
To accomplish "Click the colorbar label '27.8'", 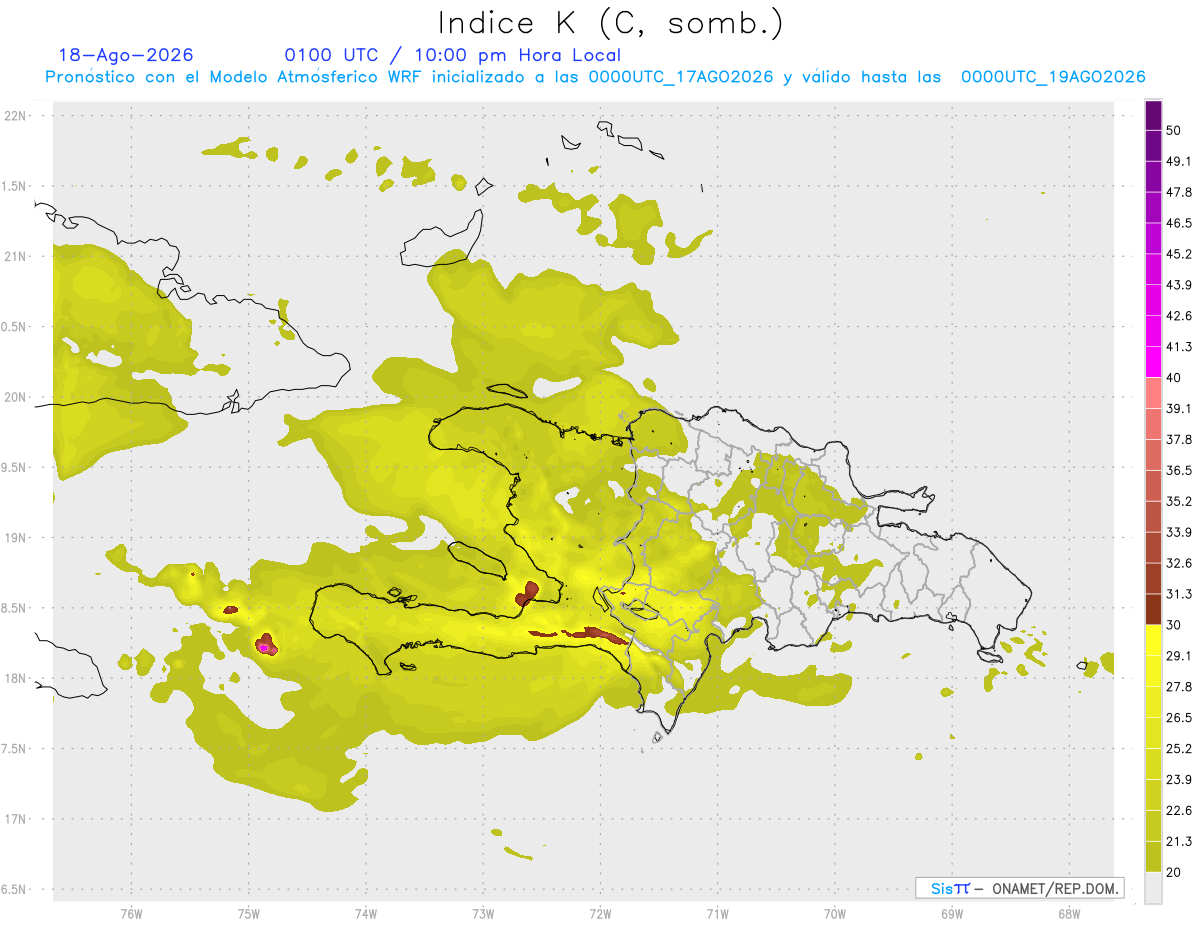I will click(1179, 687).
